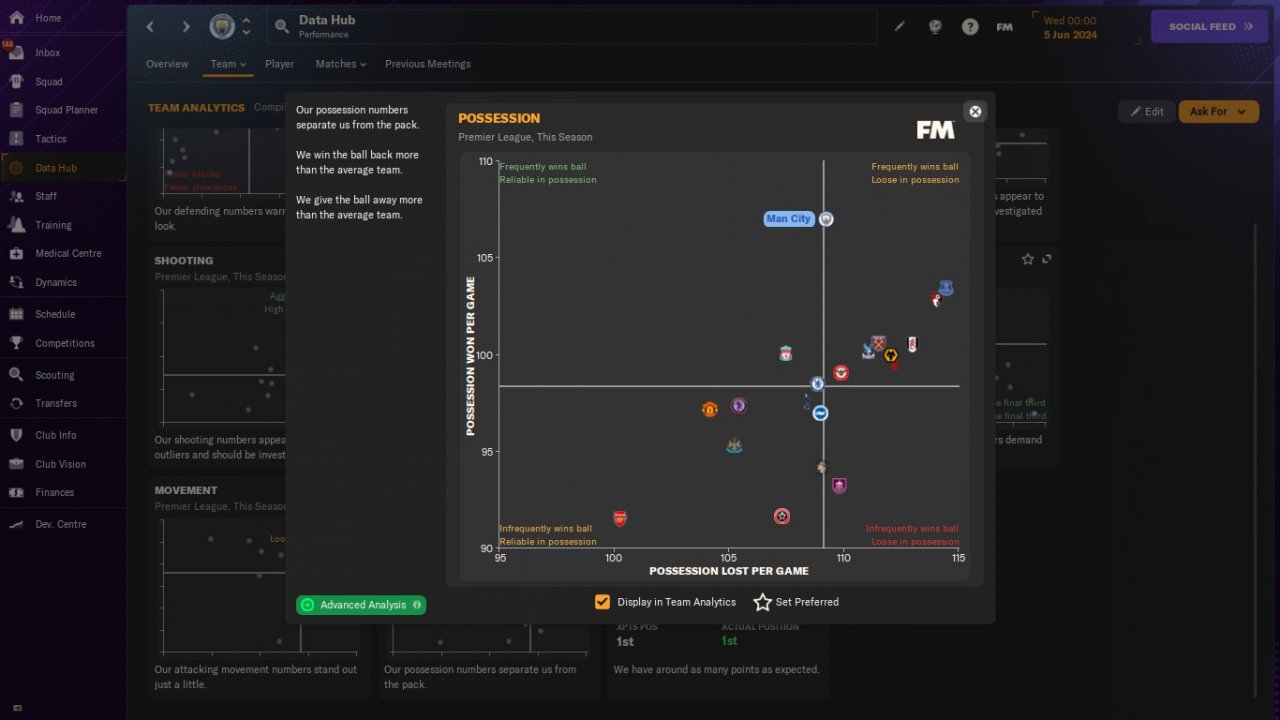Open Competitions from the sidebar menu

click(65, 343)
